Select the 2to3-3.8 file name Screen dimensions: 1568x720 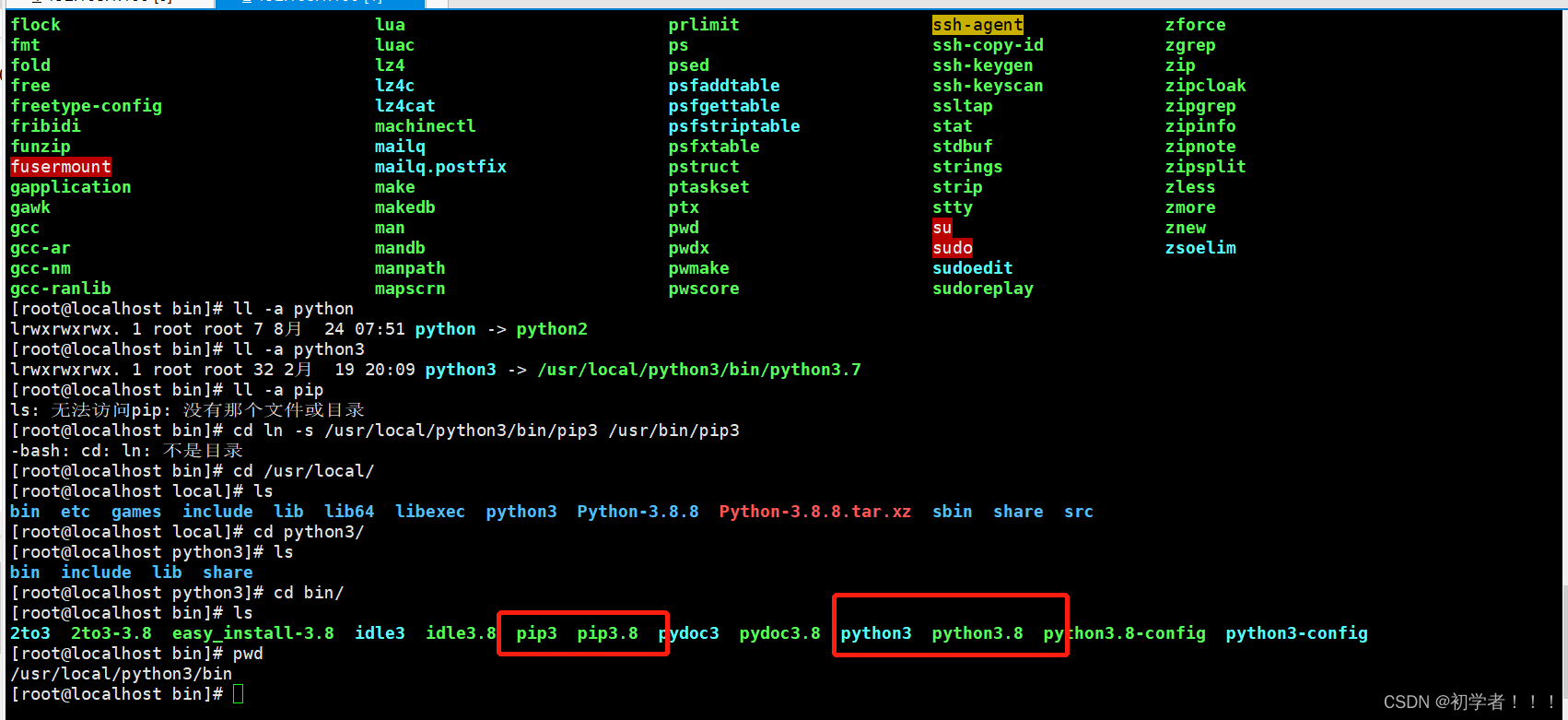click(111, 633)
